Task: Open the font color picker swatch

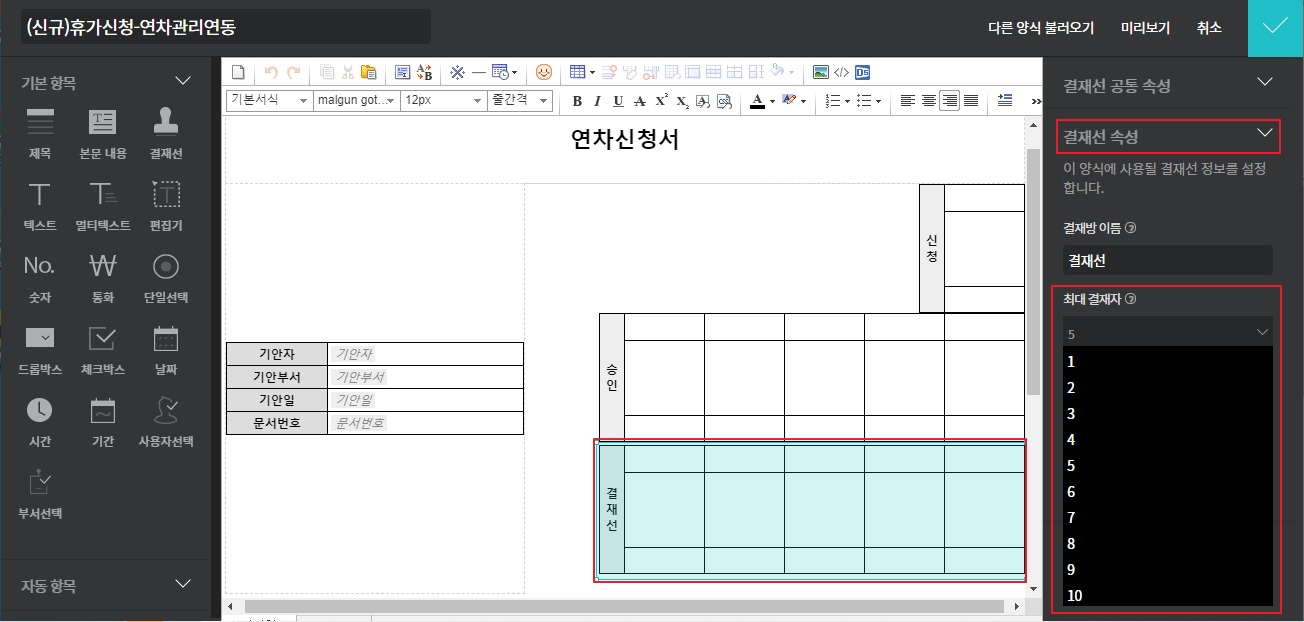Action: tap(757, 101)
